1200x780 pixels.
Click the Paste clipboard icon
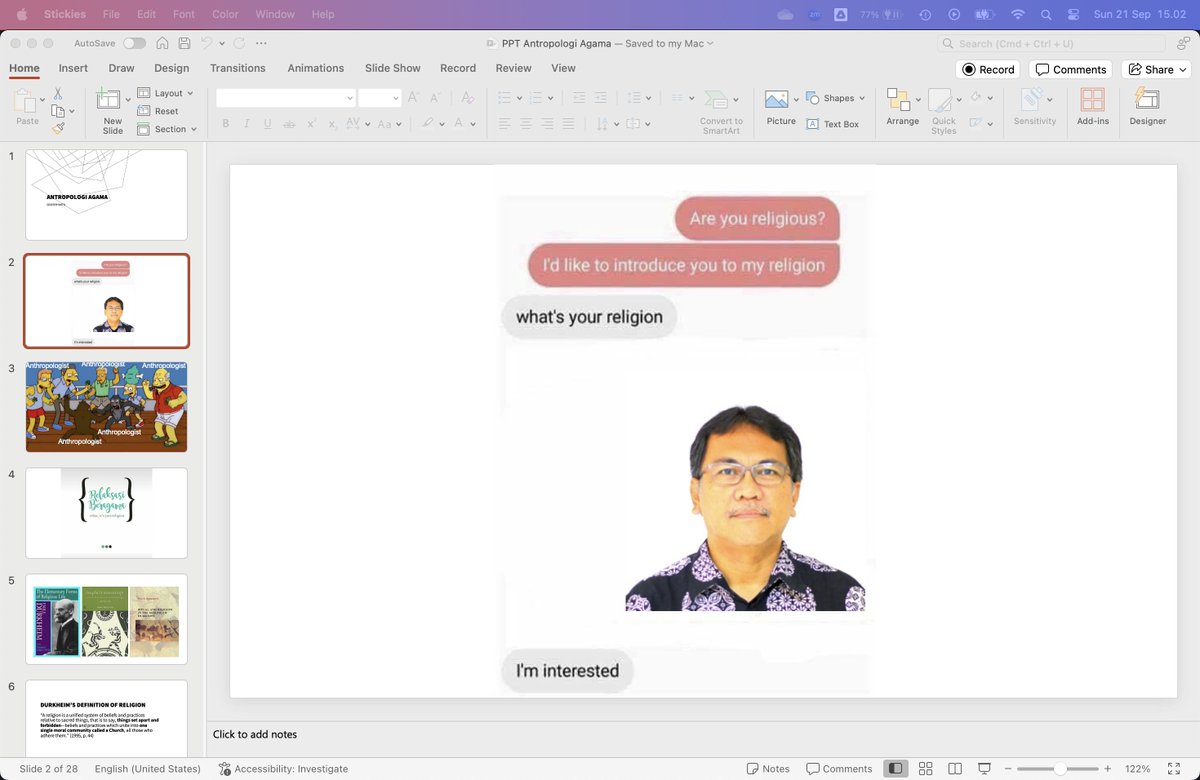pos(25,100)
